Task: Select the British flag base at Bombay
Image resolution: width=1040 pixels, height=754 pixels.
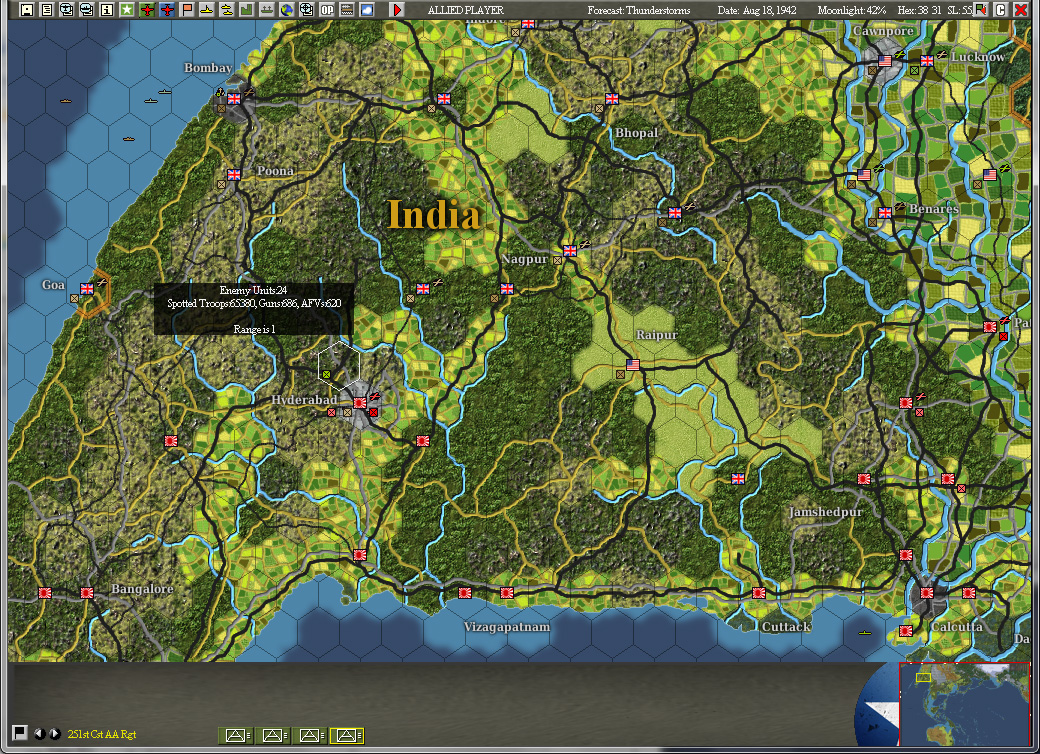Action: click(x=234, y=99)
